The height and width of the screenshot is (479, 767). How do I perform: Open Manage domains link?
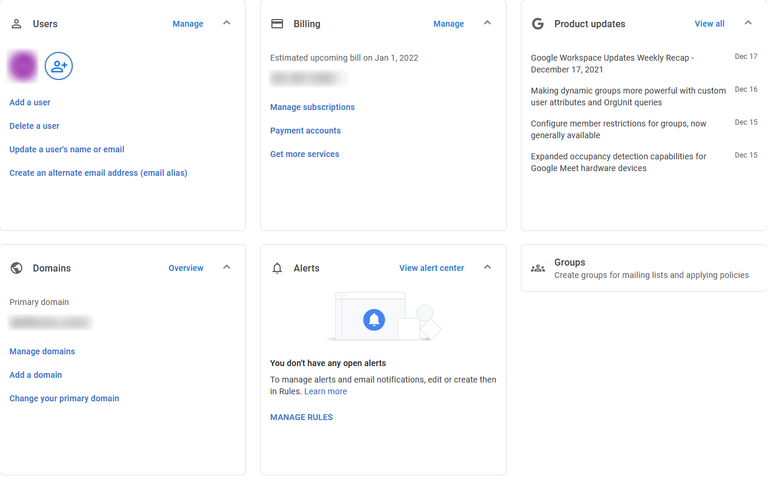point(42,351)
